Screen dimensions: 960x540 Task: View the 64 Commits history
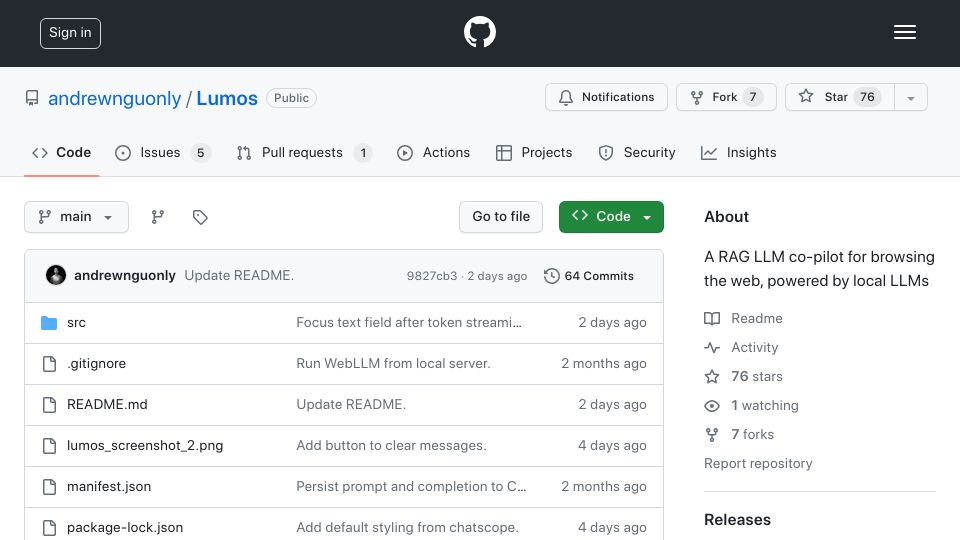pos(589,276)
